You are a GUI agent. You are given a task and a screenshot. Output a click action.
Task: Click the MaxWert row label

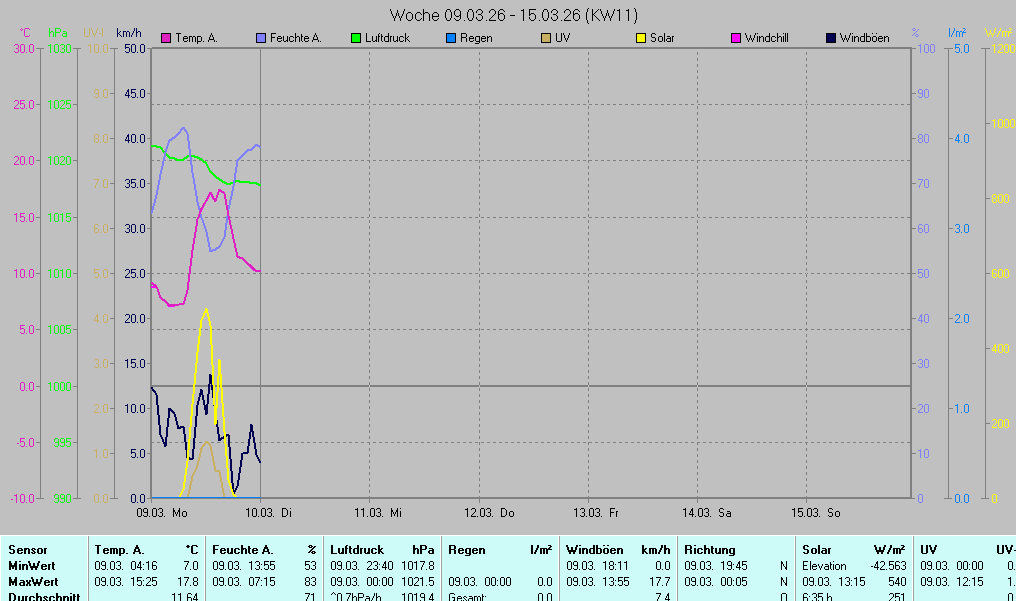tap(33, 582)
